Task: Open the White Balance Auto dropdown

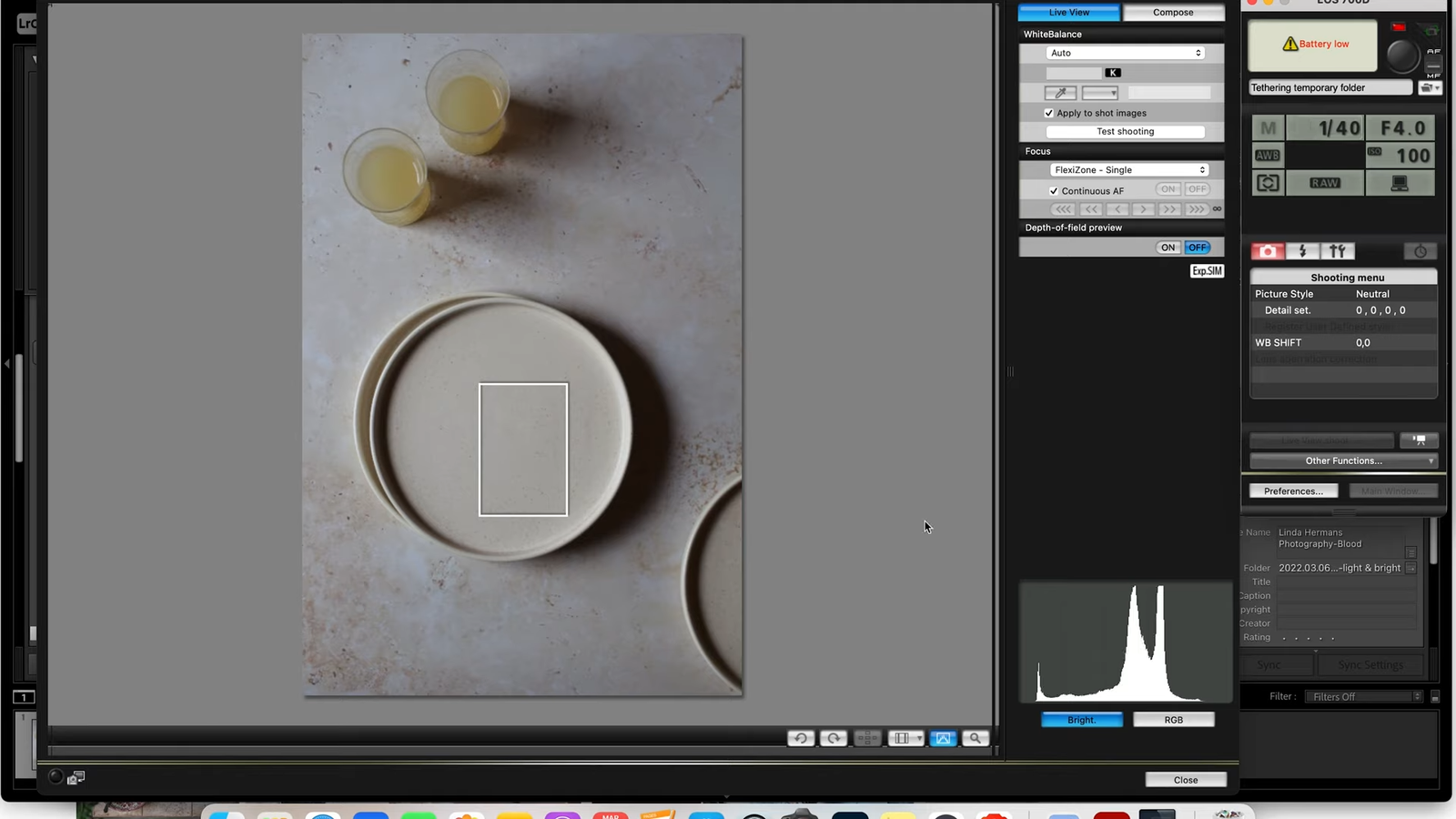Action: click(x=1126, y=53)
